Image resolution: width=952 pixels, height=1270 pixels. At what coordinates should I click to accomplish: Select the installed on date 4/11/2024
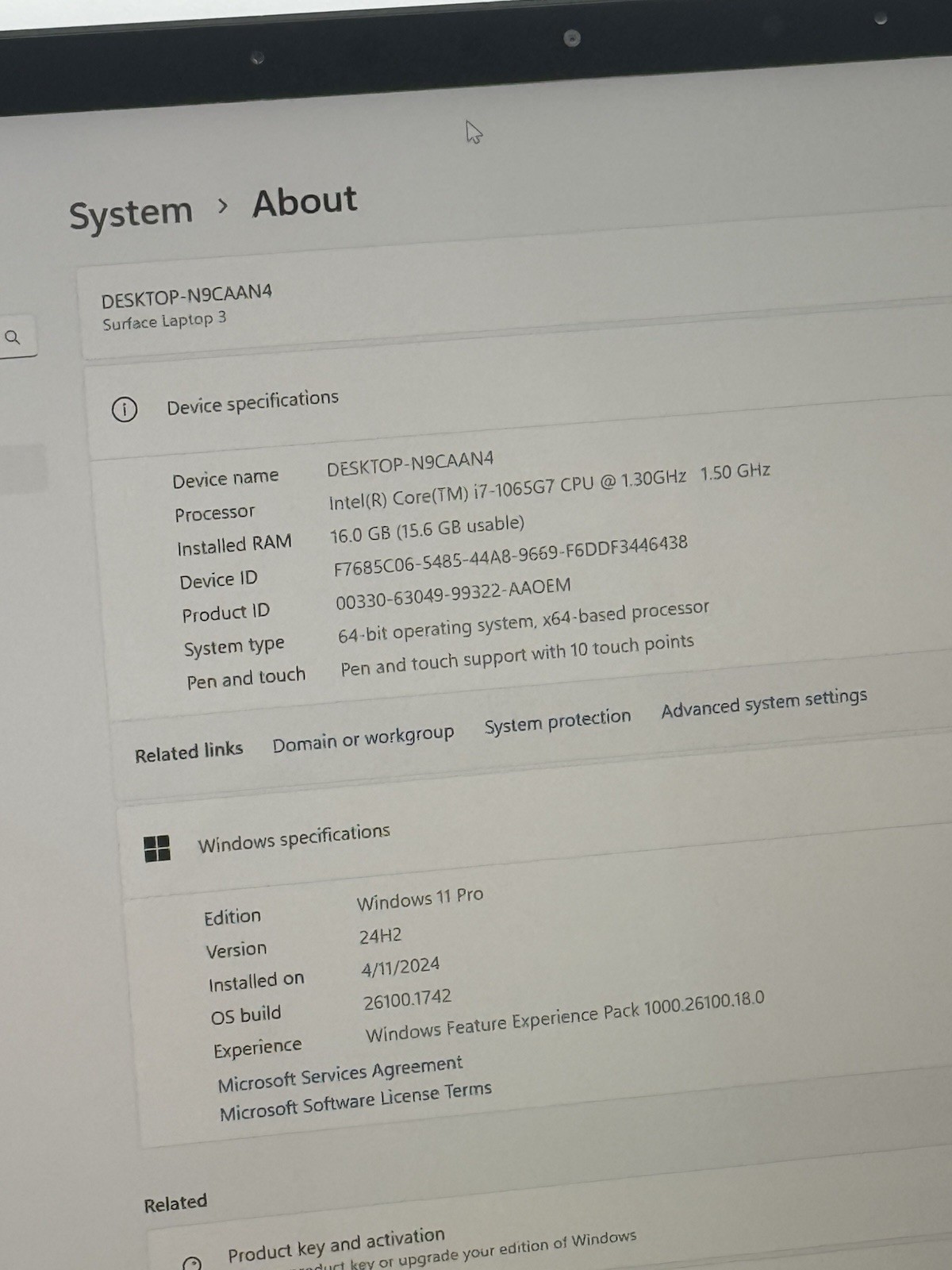[x=401, y=967]
